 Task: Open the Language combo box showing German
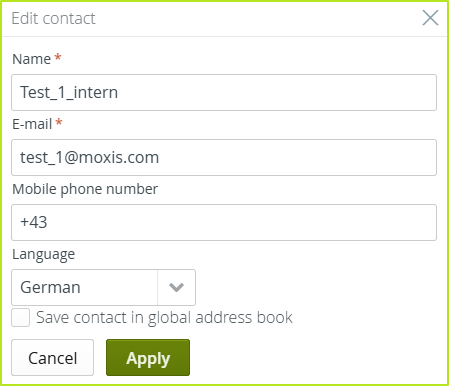[x=103, y=287]
